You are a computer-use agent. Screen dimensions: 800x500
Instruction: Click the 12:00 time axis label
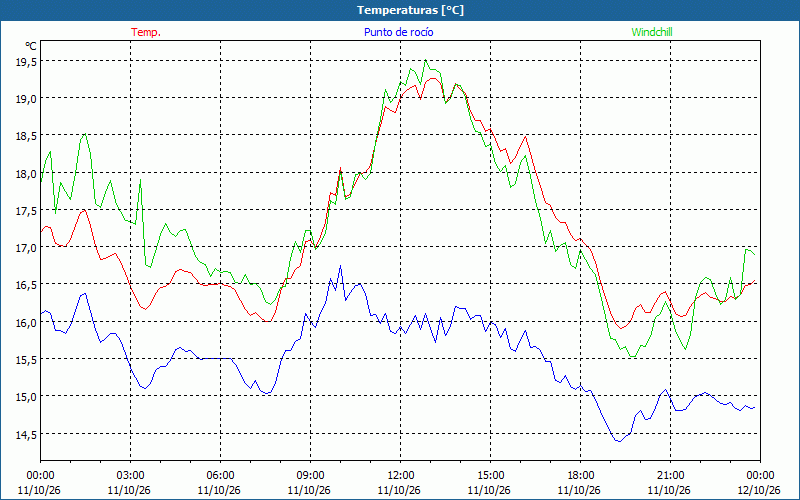pos(401,476)
